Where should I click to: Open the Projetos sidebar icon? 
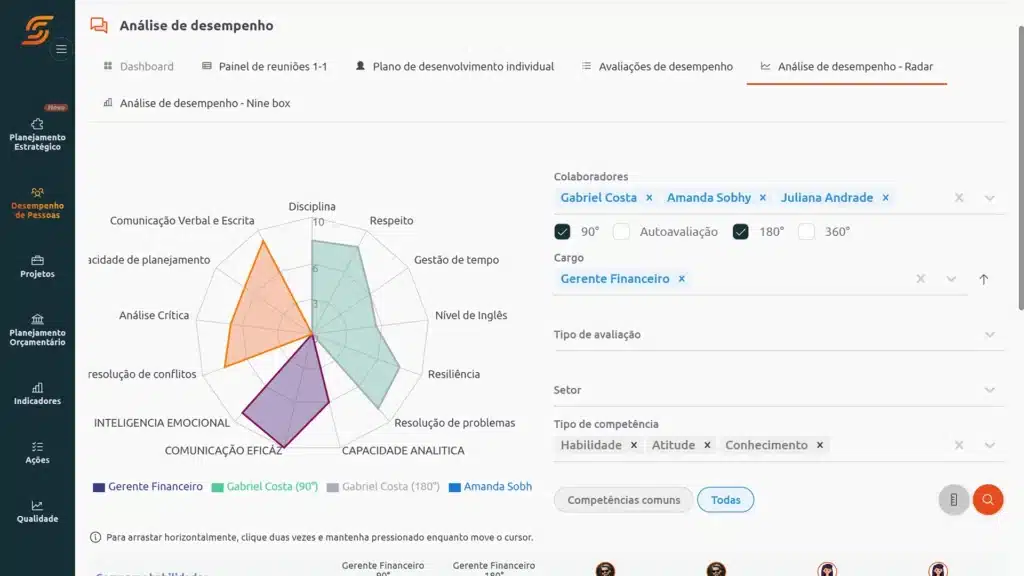[38, 262]
